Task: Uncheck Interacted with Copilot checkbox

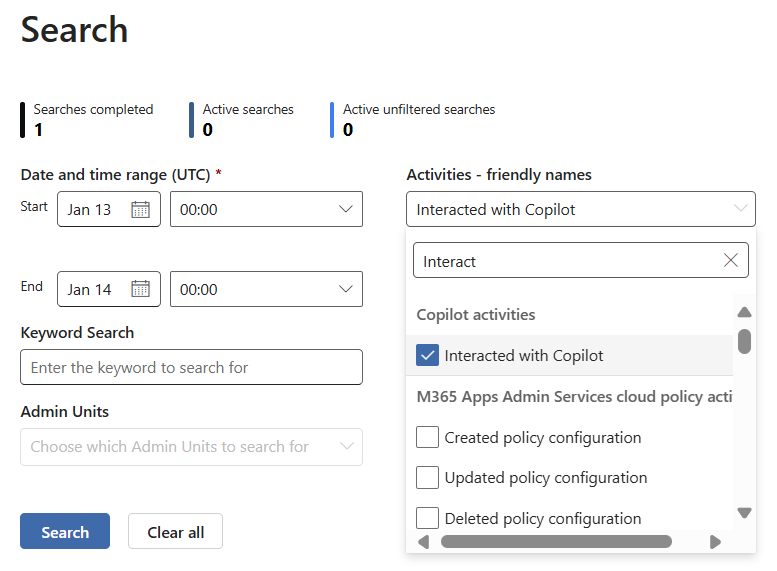Action: [x=427, y=355]
